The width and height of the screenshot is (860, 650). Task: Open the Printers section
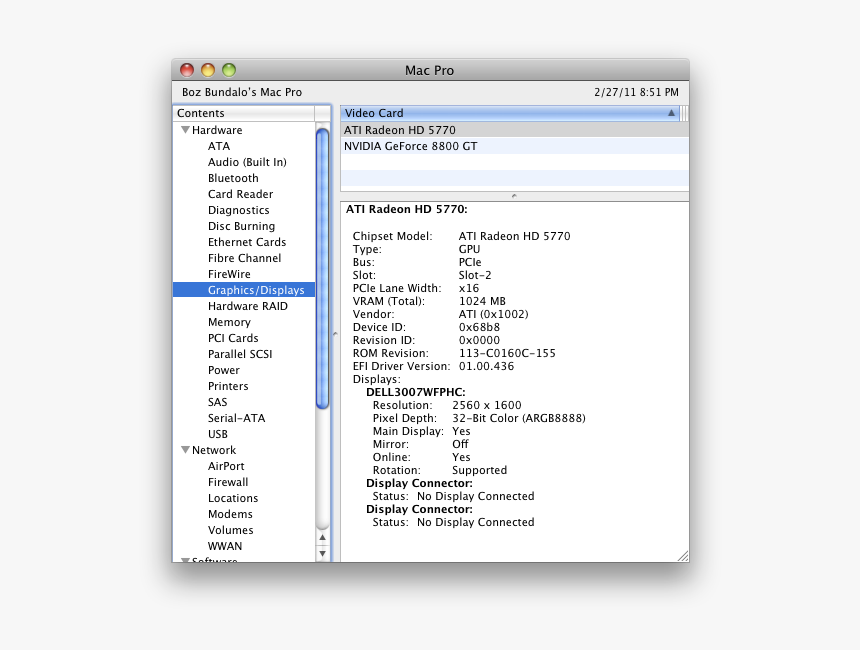point(228,386)
